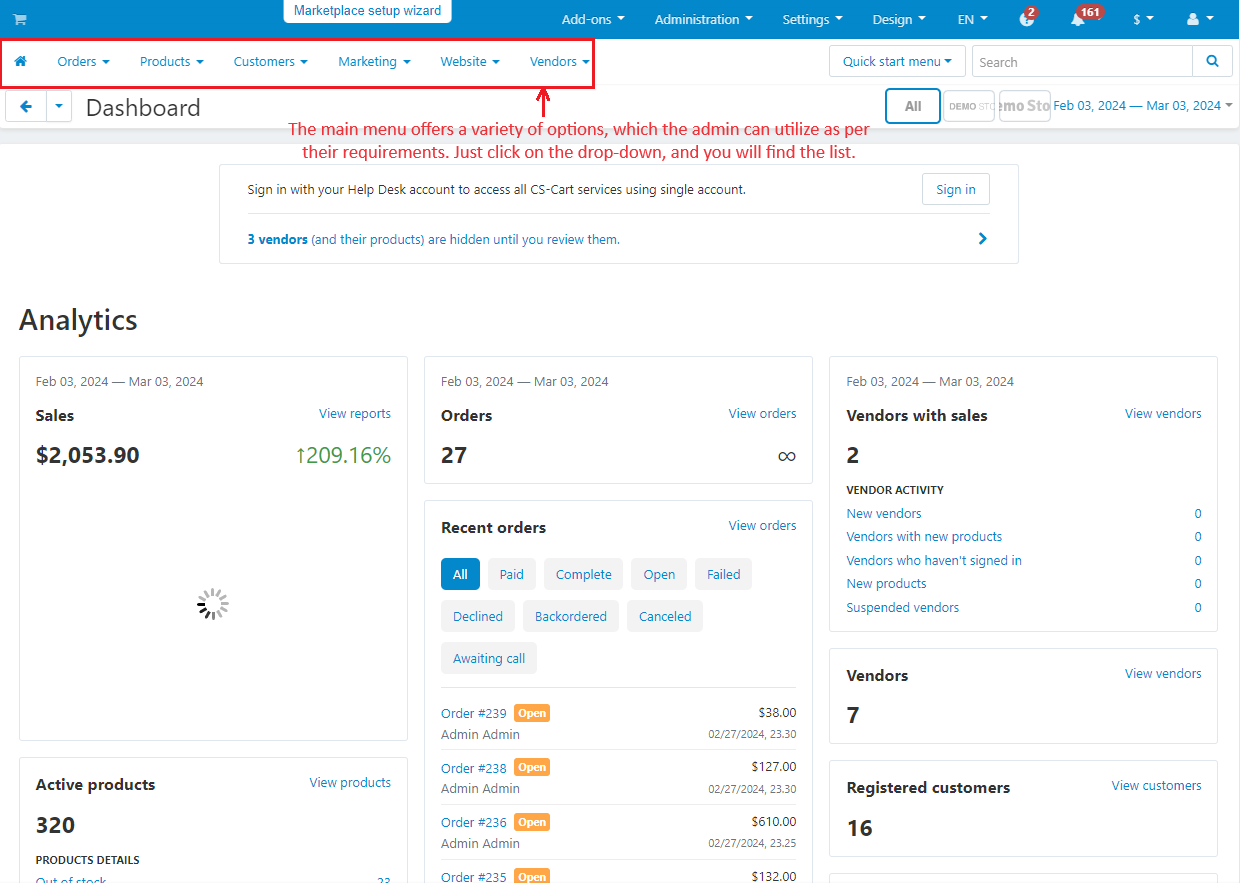Click the Sign in button
The height and width of the screenshot is (883, 1240).
click(956, 189)
